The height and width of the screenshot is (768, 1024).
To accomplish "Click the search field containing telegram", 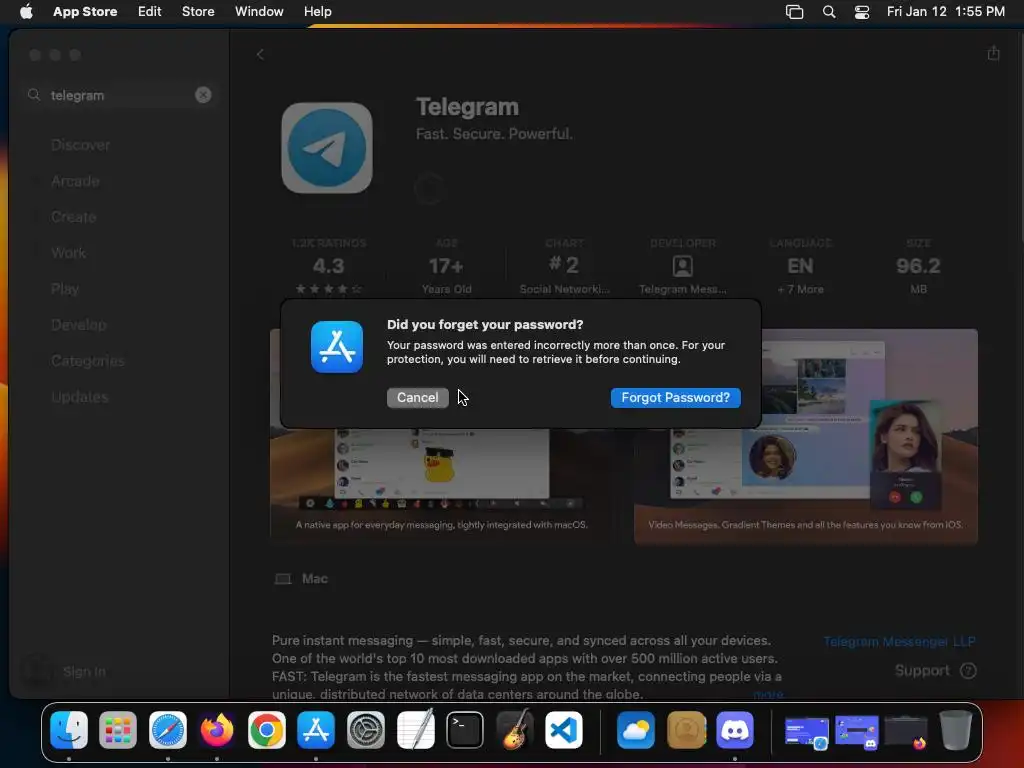I will point(121,95).
